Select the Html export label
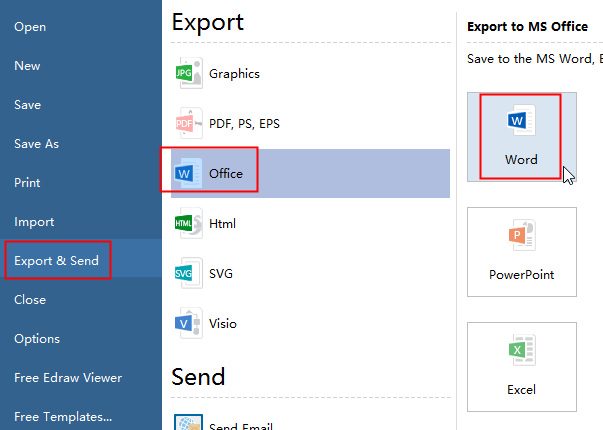The width and height of the screenshot is (603, 430). point(222,223)
